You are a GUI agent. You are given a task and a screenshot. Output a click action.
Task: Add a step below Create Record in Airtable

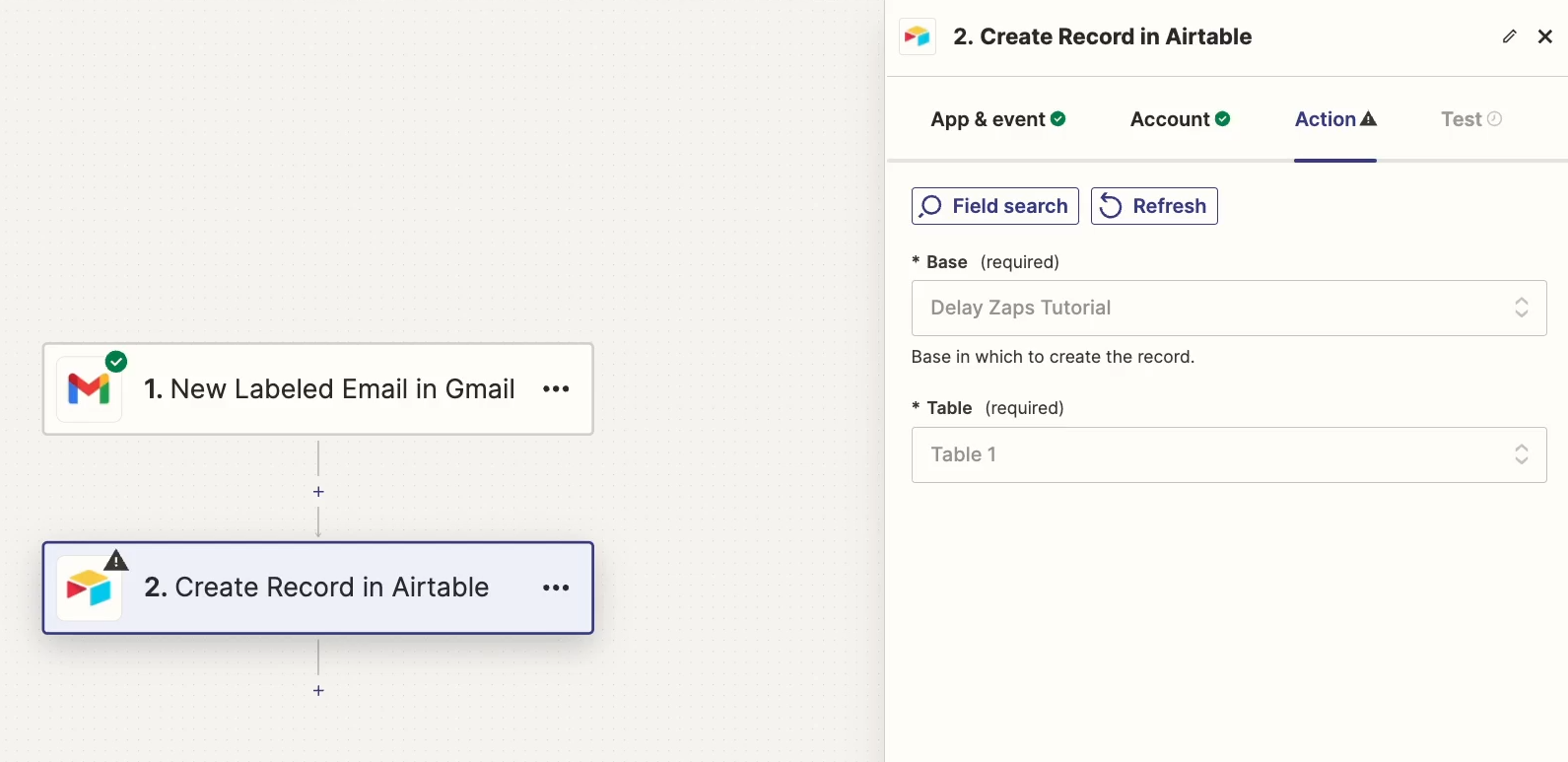318,691
